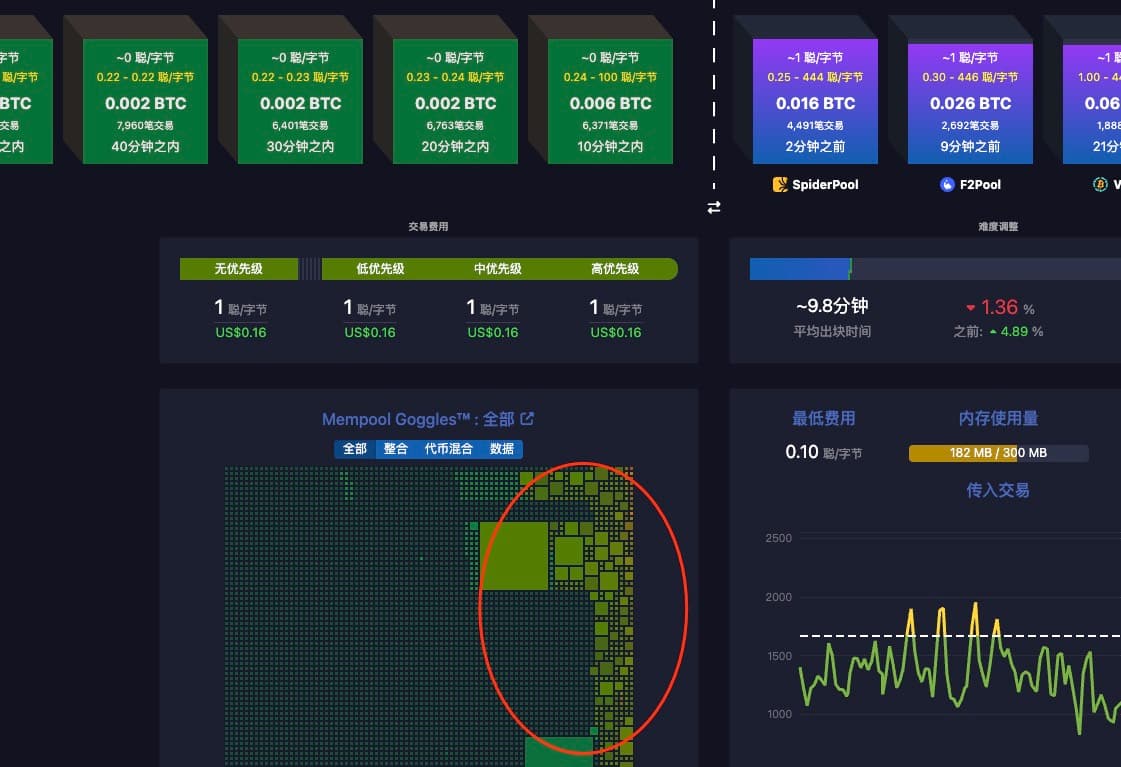
Task: Open the Mempool Goggles external link icon
Action: [x=528, y=419]
